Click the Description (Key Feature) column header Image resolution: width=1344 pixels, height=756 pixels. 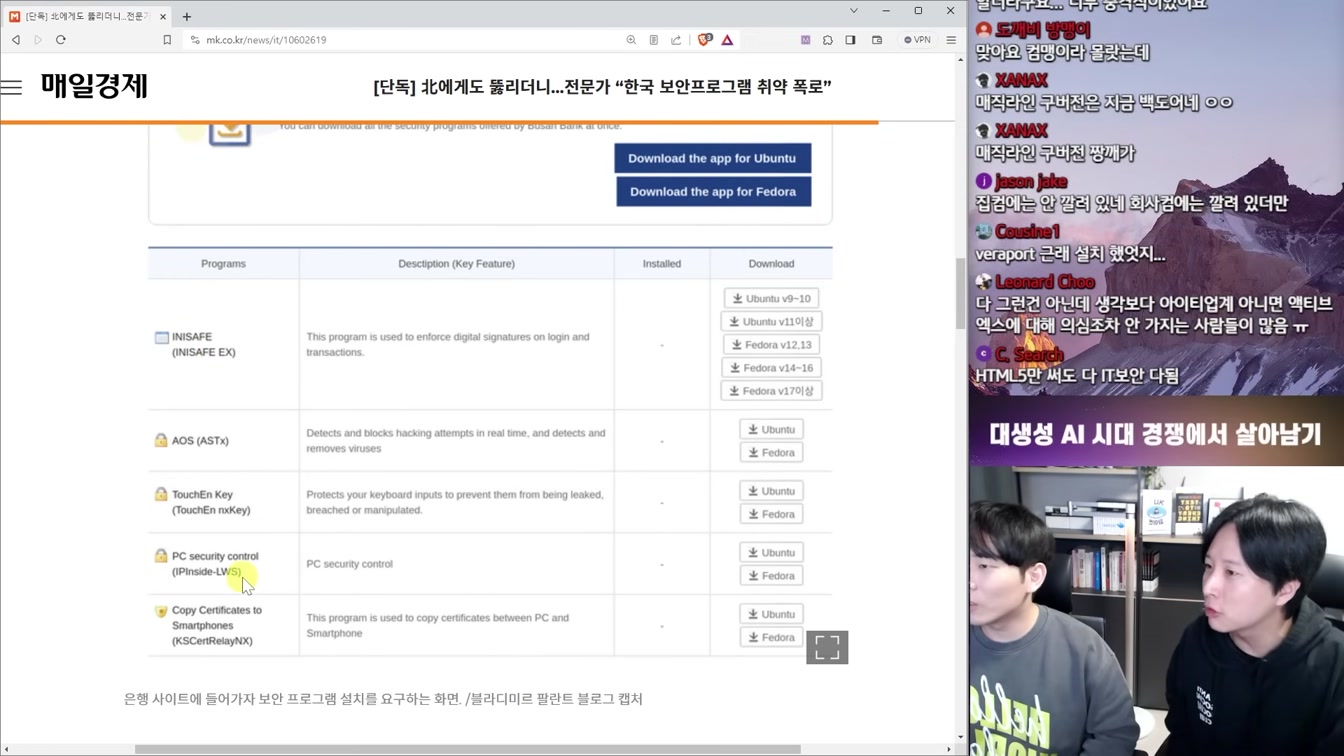[x=456, y=264]
